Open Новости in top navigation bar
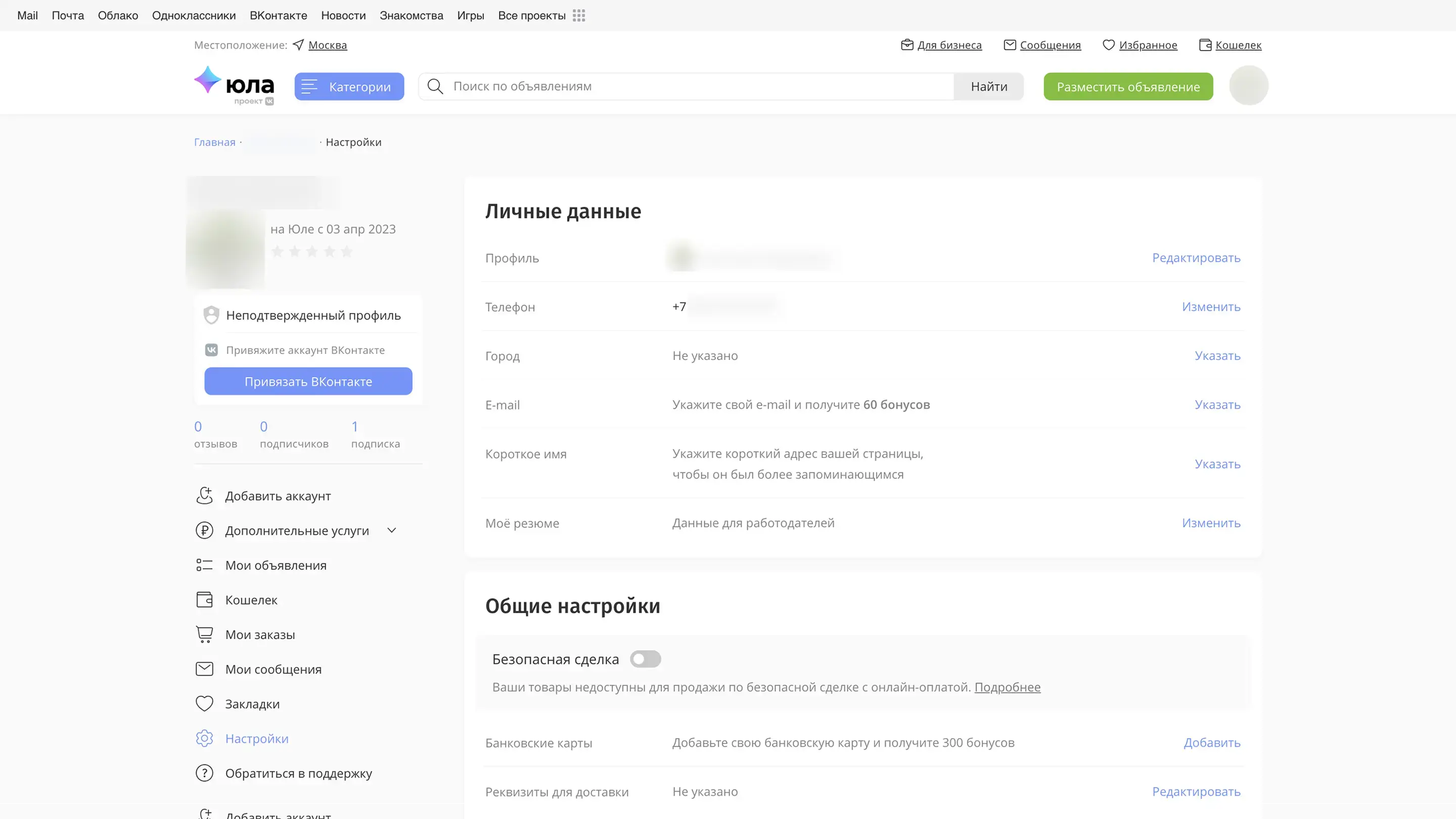 click(343, 16)
